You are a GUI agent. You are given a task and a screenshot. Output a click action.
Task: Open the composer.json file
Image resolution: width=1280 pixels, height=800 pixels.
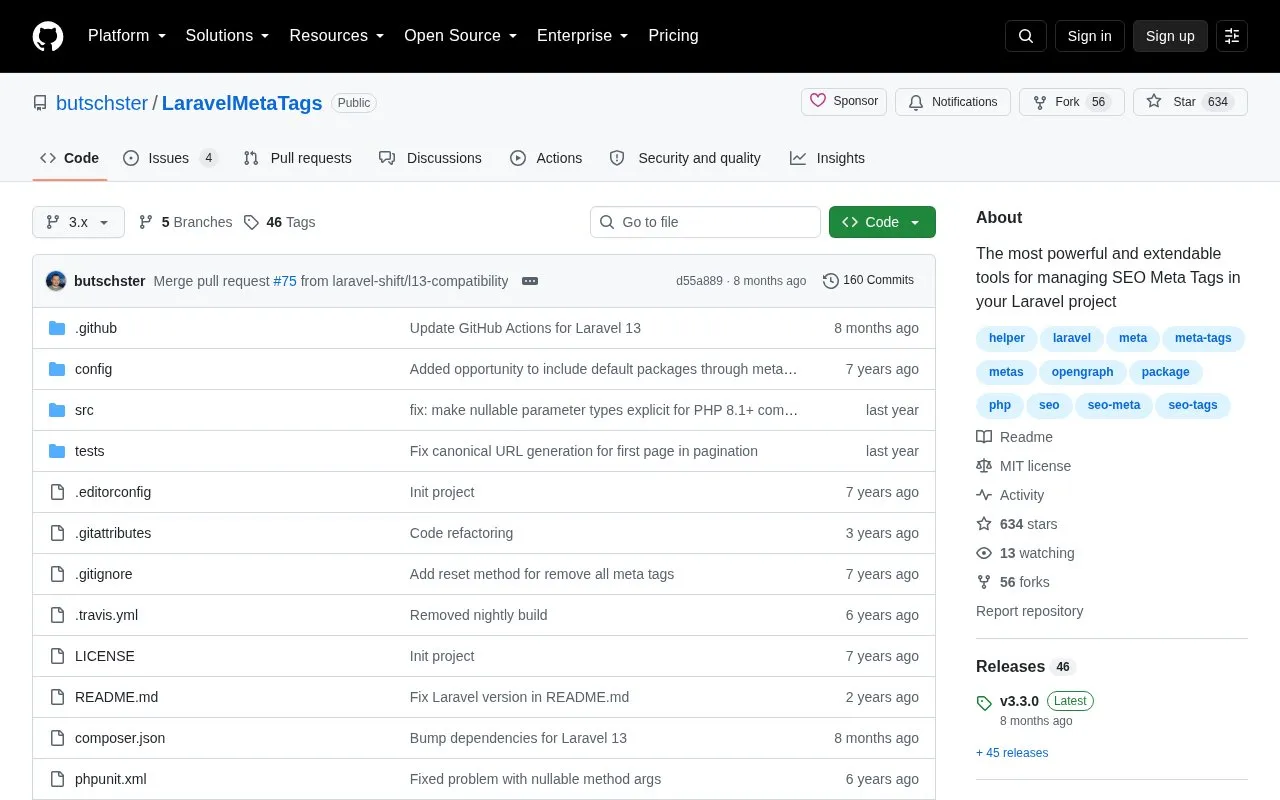coord(120,738)
